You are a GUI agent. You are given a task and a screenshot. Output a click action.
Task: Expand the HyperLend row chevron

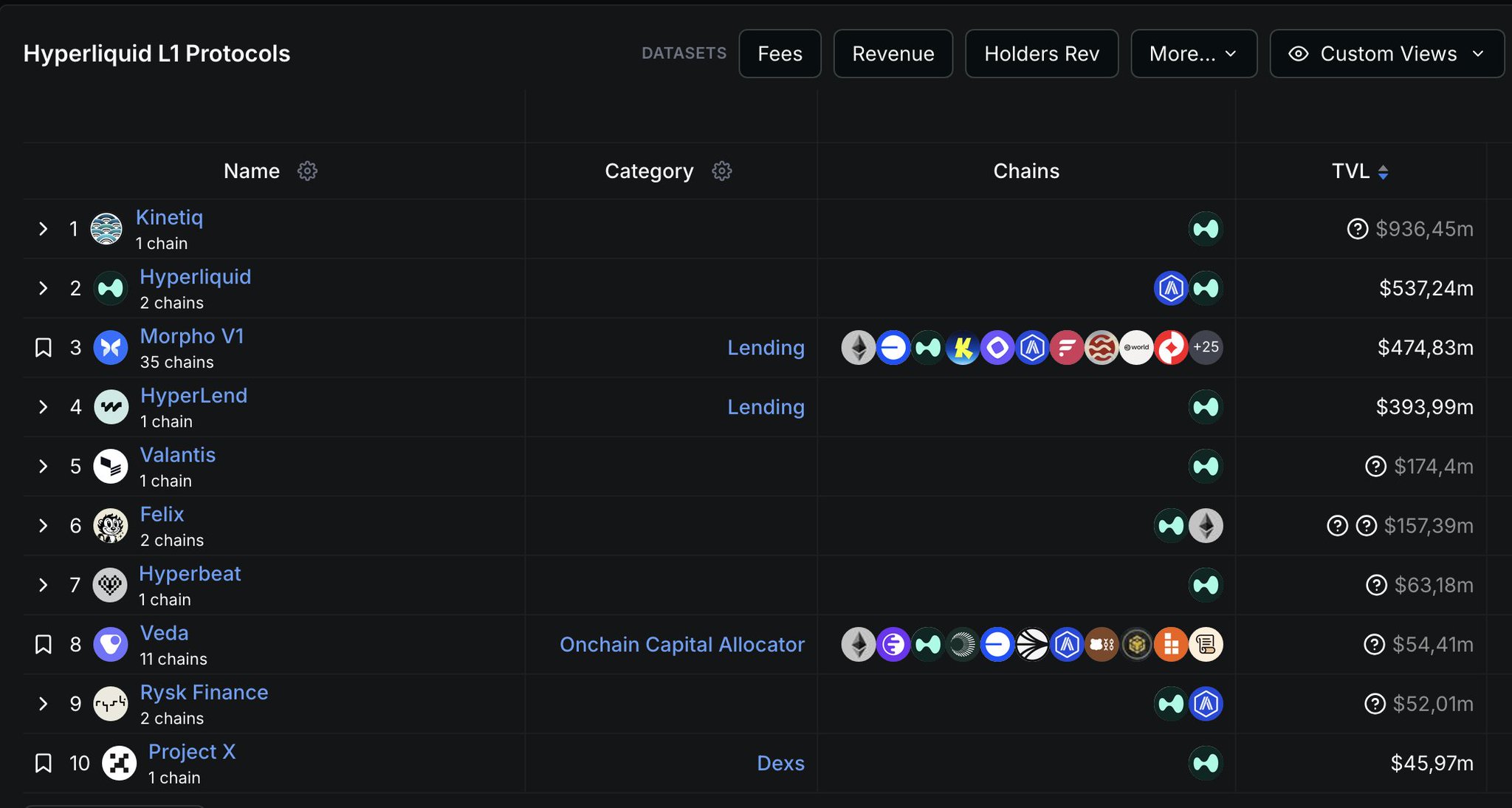43,407
